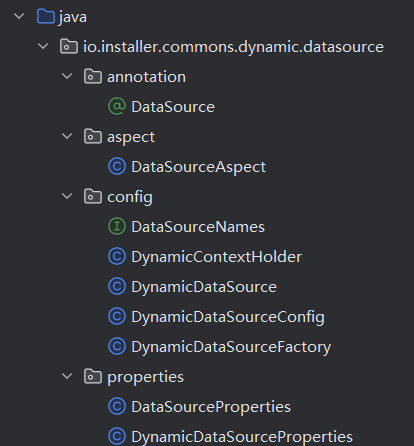Open the DataSource annotation file
414x446 pixels.
173,107
